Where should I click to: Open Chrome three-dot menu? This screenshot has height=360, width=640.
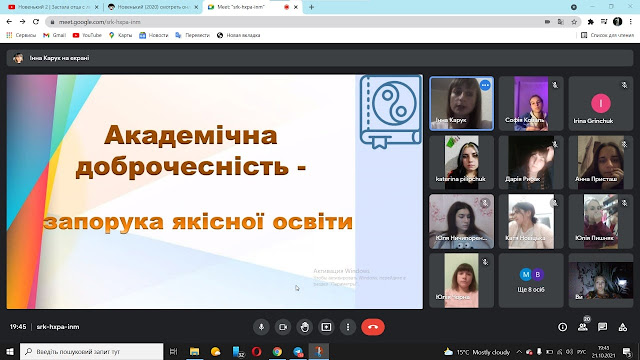pos(631,22)
